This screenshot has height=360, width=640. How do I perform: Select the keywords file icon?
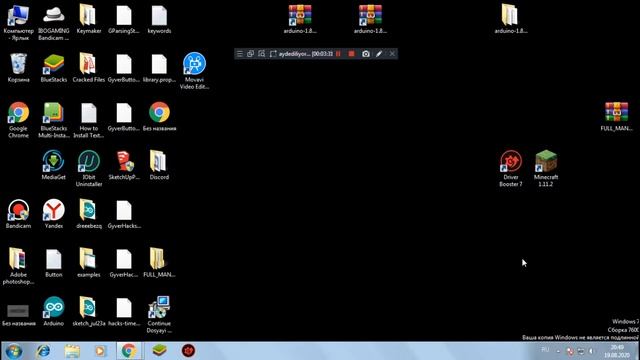[x=159, y=19]
